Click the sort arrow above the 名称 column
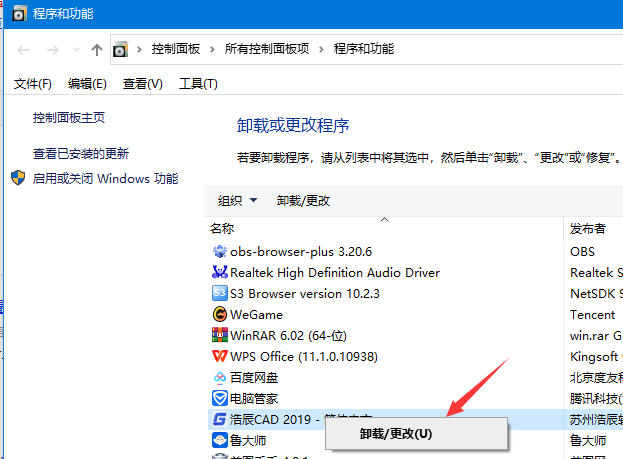The height and width of the screenshot is (459, 623). pyautogui.click(x=384, y=219)
